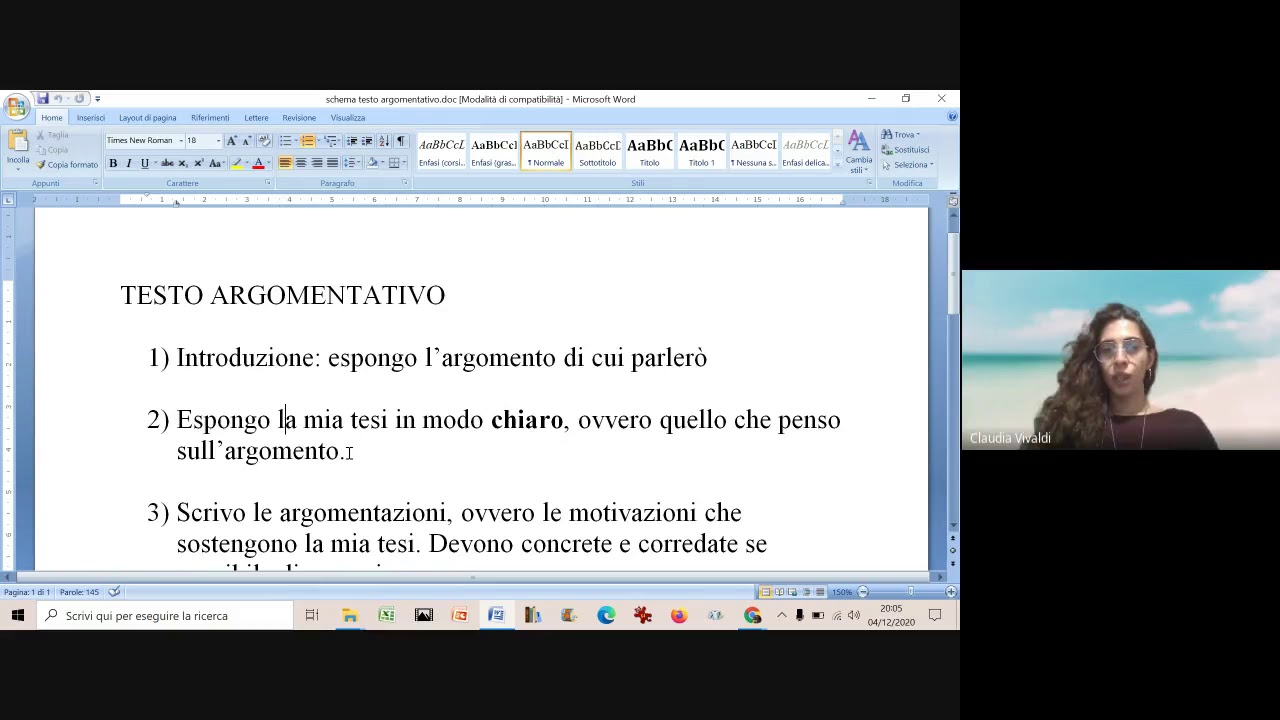Switch to the Revisione tab
This screenshot has width=1280, height=720.
click(x=299, y=118)
